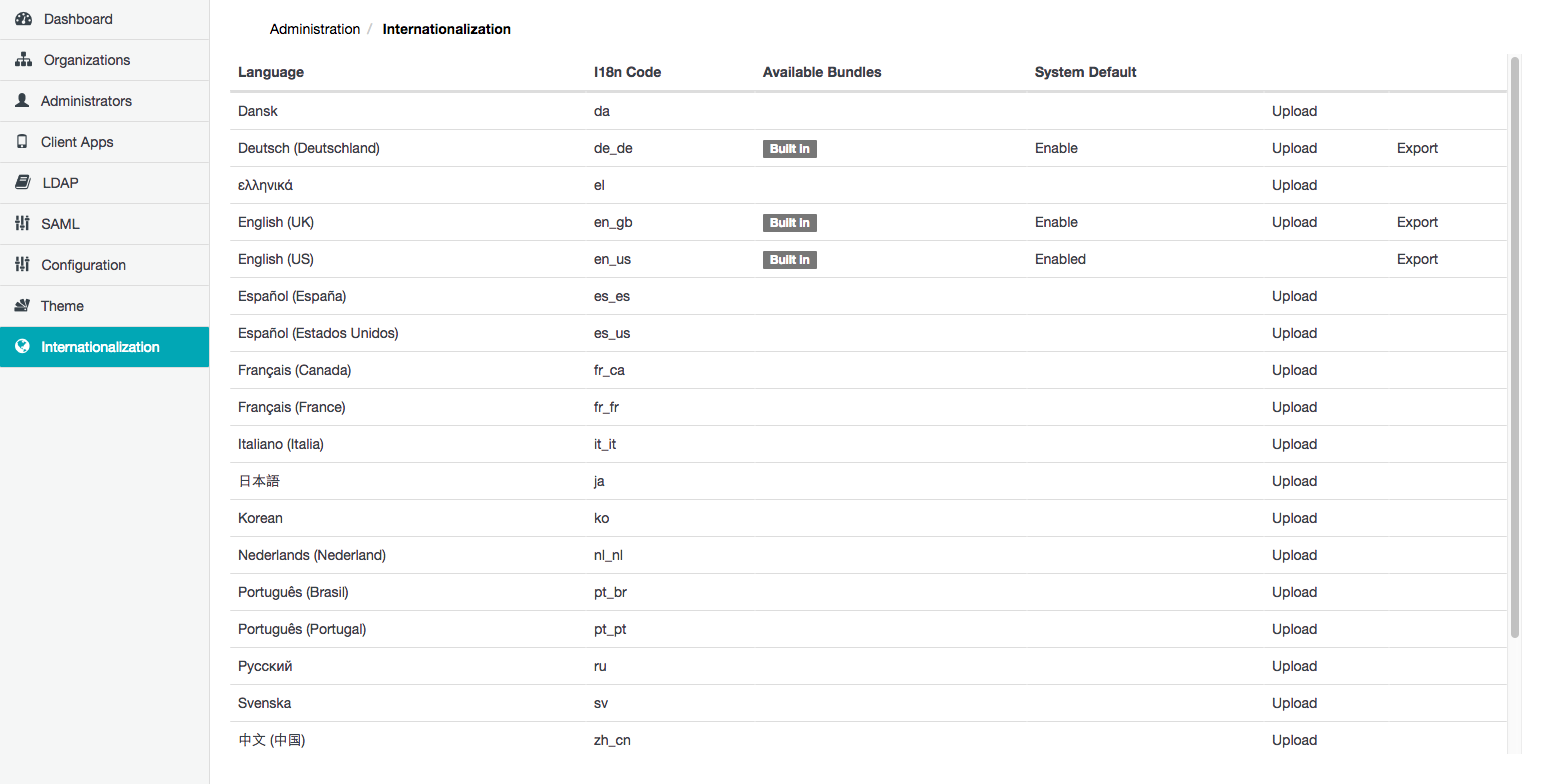Click the Internationalization globe icon
Image resolution: width=1557 pixels, height=784 pixels.
[22, 347]
